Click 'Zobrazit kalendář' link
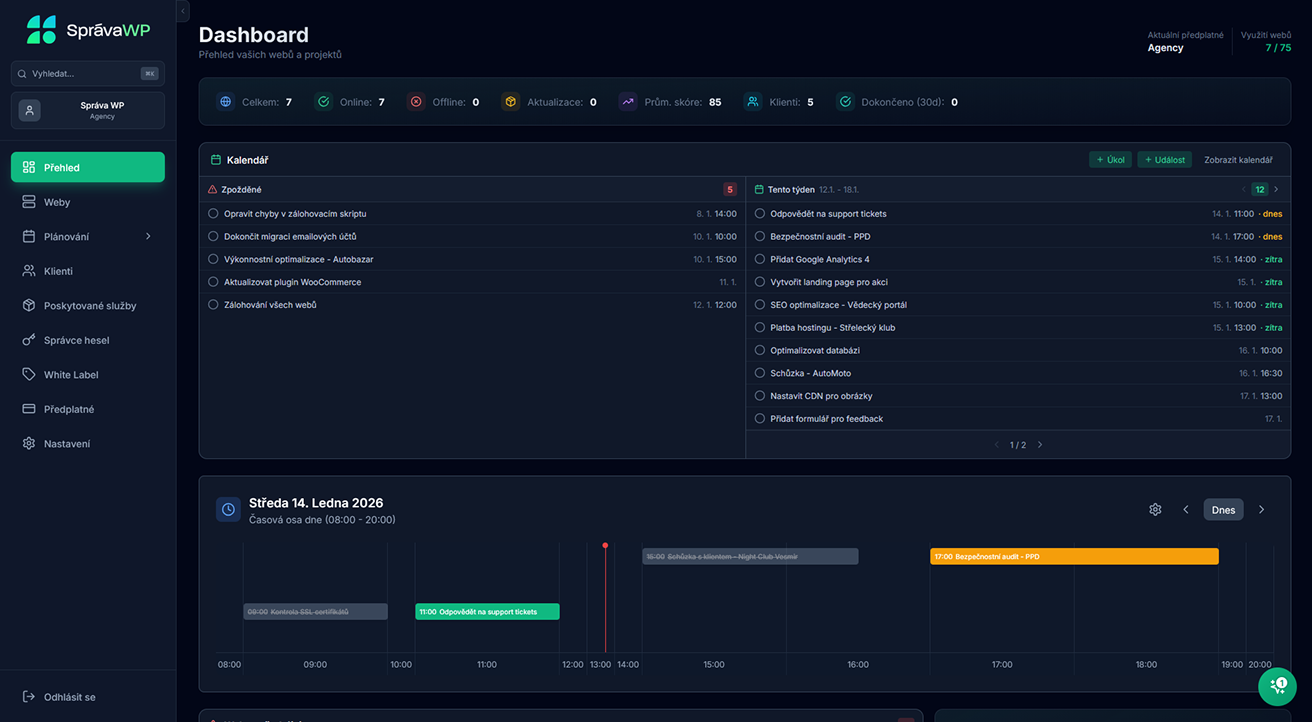1312x722 pixels. [x=1238, y=160]
